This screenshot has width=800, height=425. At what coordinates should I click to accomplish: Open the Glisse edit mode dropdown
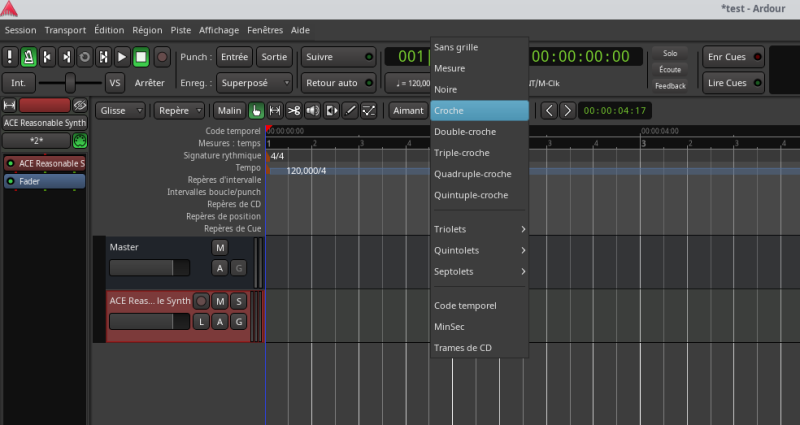coord(121,111)
